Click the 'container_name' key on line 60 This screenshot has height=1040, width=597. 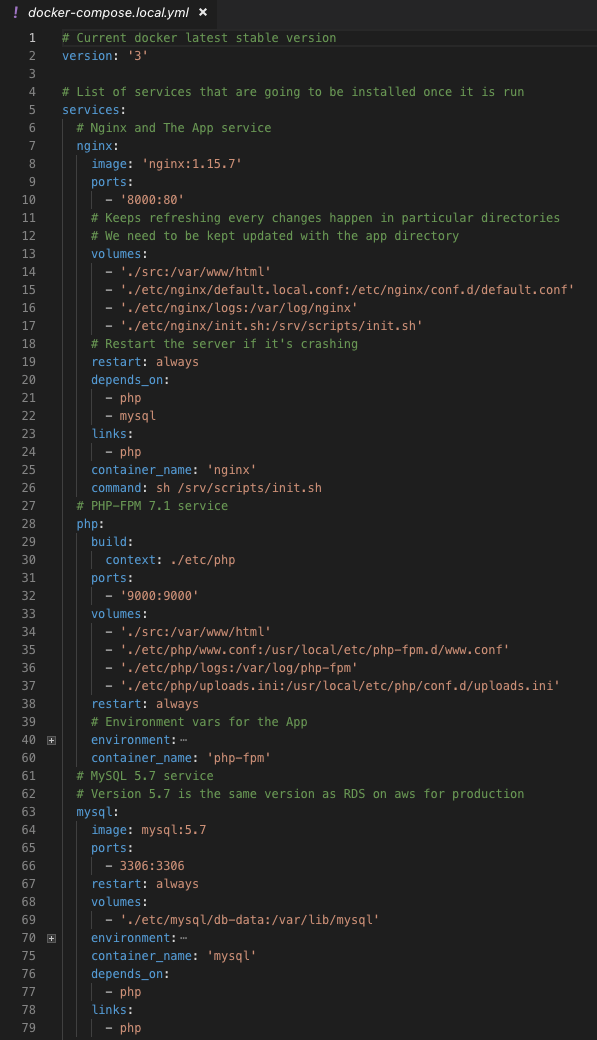pos(141,758)
